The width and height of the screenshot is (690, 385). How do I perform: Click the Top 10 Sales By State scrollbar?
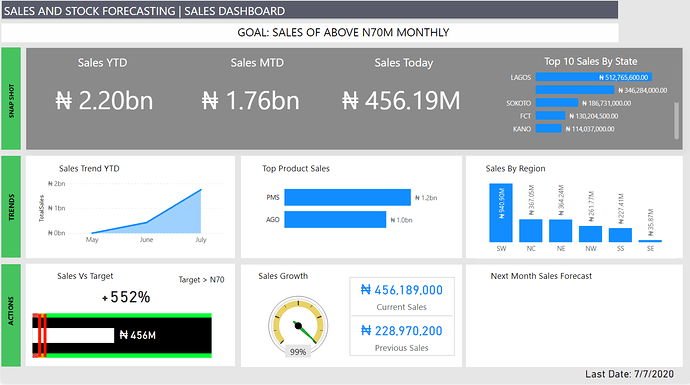676,121
